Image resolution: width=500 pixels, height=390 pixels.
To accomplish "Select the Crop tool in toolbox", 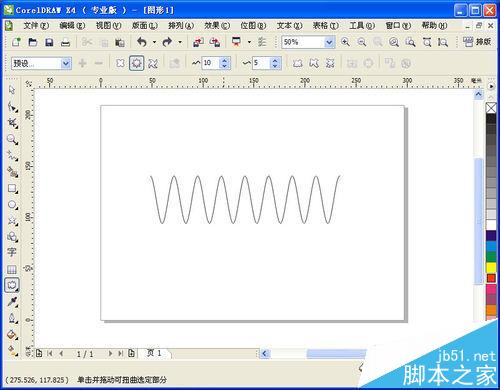I will pyautogui.click(x=12, y=123).
